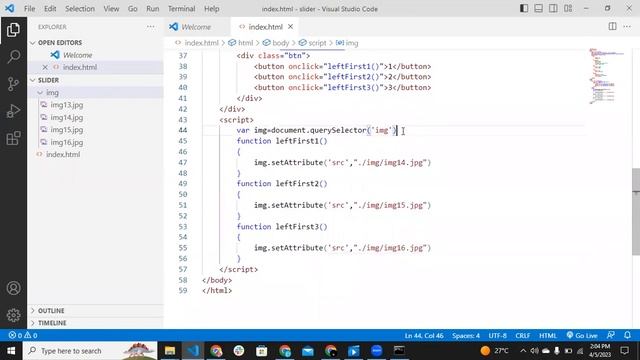
Task: Open the Search view in activity bar
Action: click(13, 57)
